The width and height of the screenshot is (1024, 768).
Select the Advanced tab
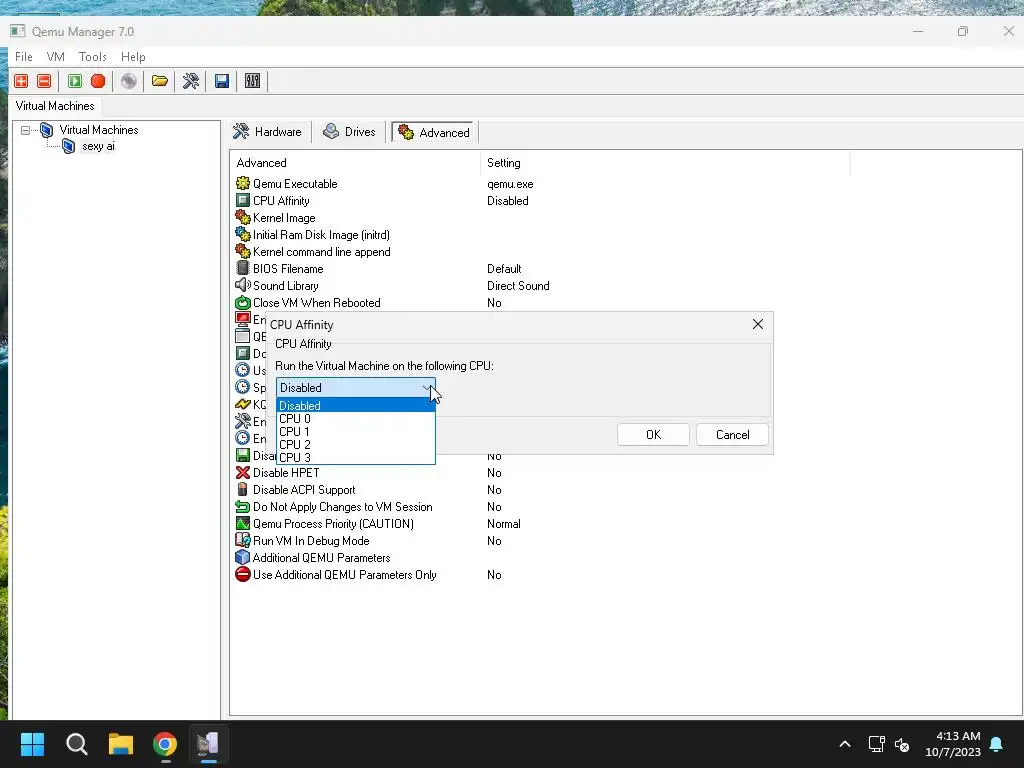coord(435,133)
